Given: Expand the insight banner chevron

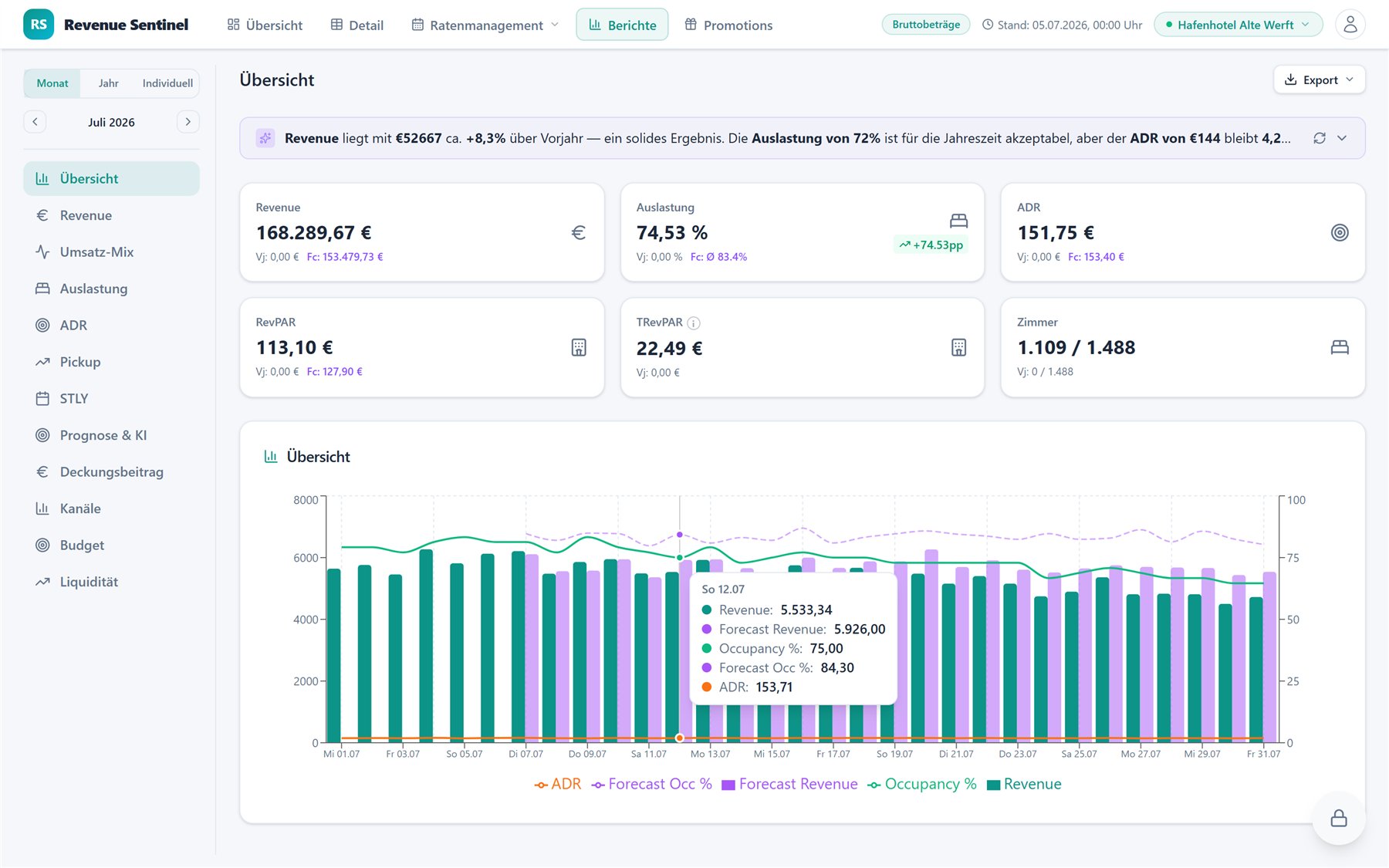Looking at the screenshot, I should [1342, 138].
